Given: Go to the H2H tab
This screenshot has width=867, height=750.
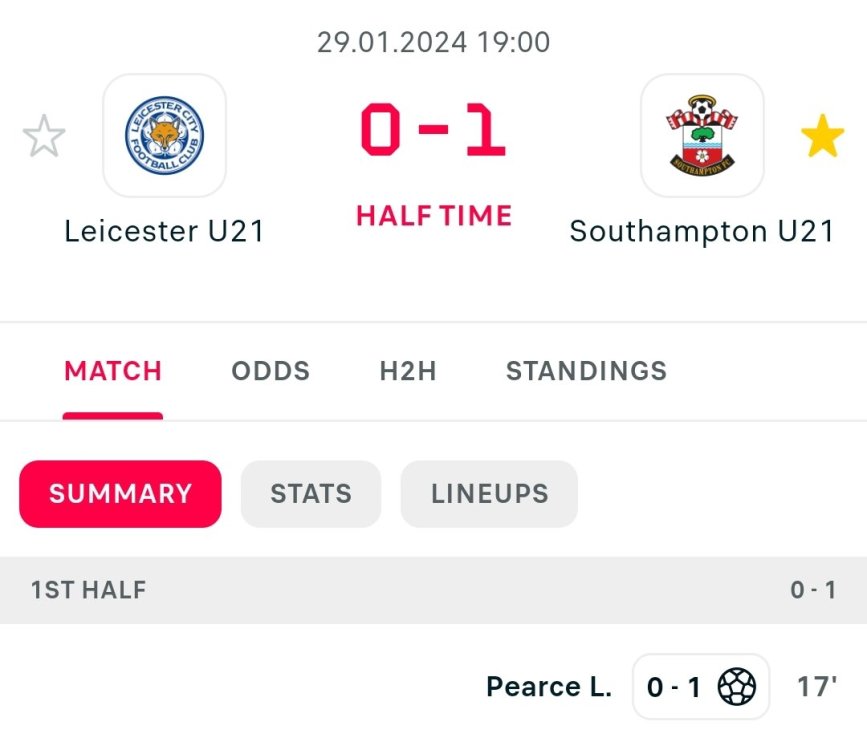Looking at the screenshot, I should tap(408, 371).
